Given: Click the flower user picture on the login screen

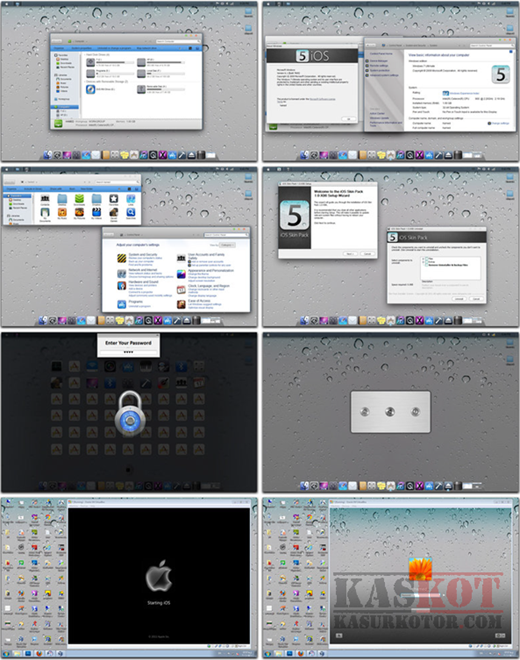Looking at the screenshot, I should tap(420, 569).
